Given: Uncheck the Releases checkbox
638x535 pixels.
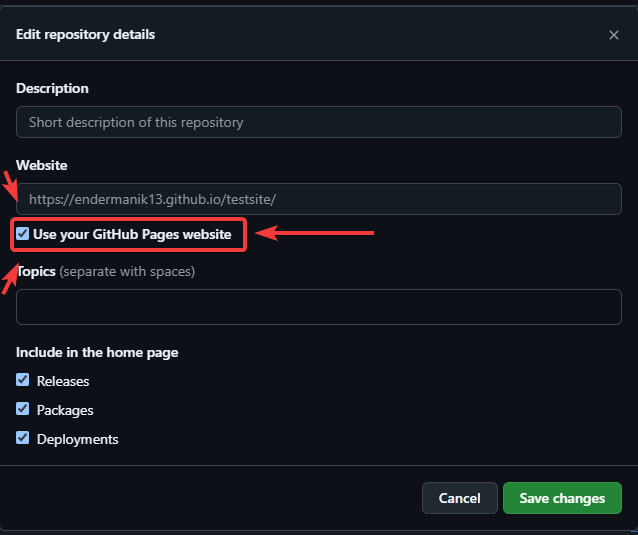Looking at the screenshot, I should point(22,380).
